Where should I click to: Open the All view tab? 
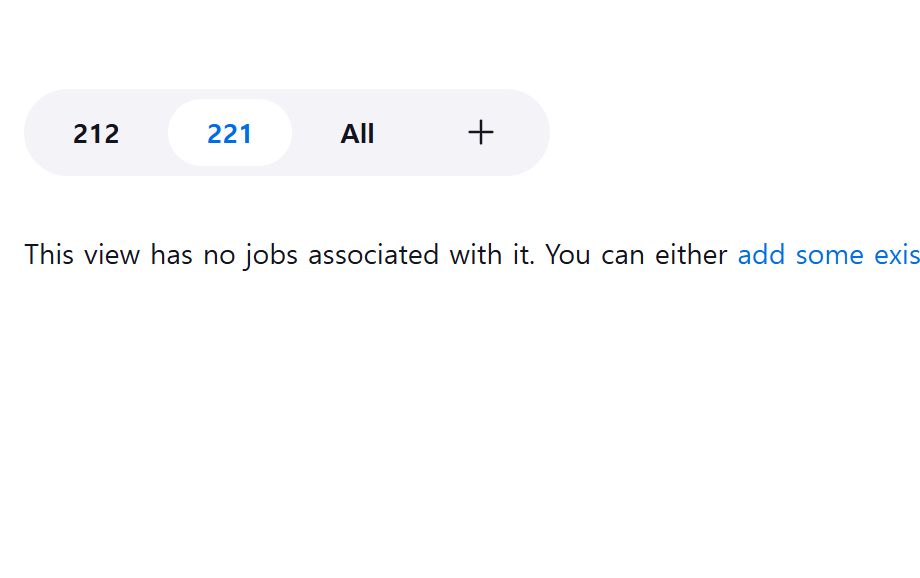tap(357, 133)
